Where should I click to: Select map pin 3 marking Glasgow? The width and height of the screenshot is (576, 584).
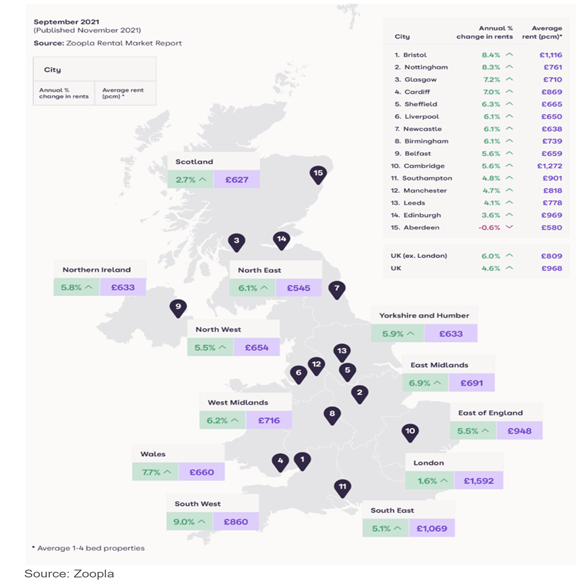pos(236,242)
